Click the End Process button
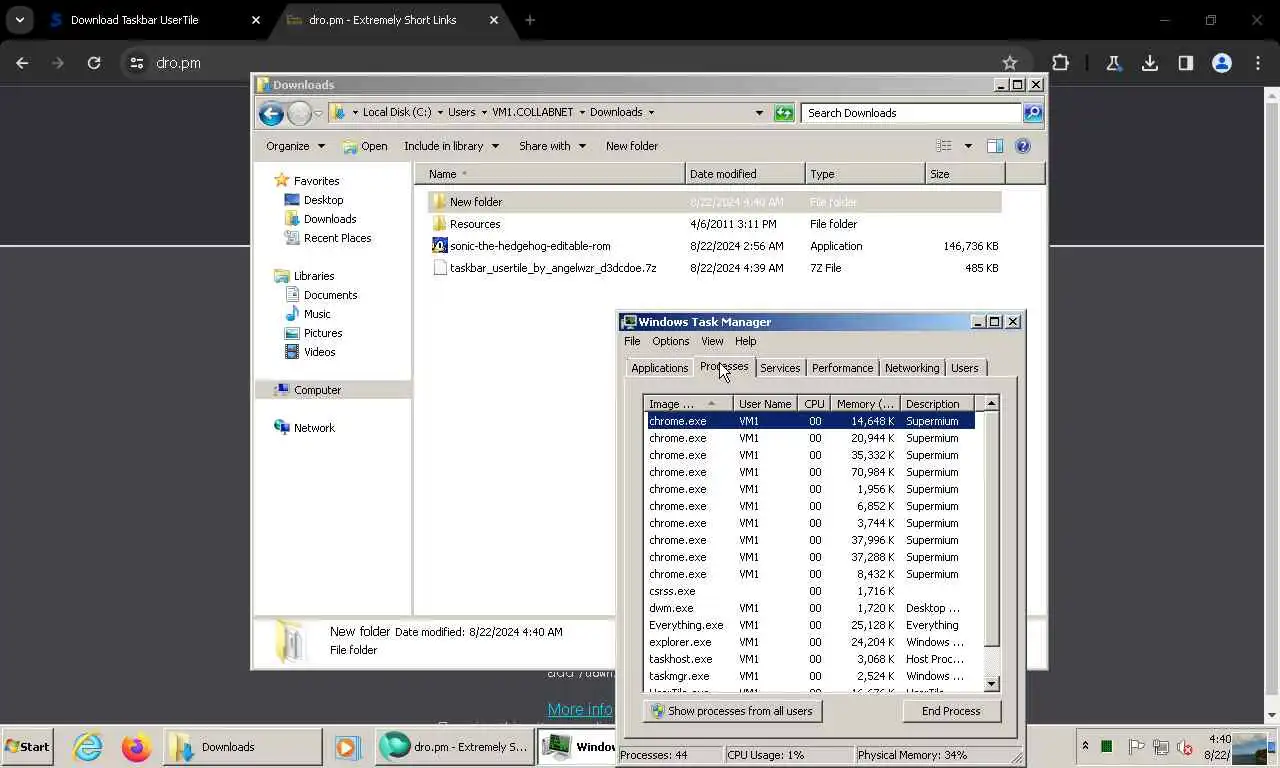This screenshot has width=1280, height=768. coord(951,711)
